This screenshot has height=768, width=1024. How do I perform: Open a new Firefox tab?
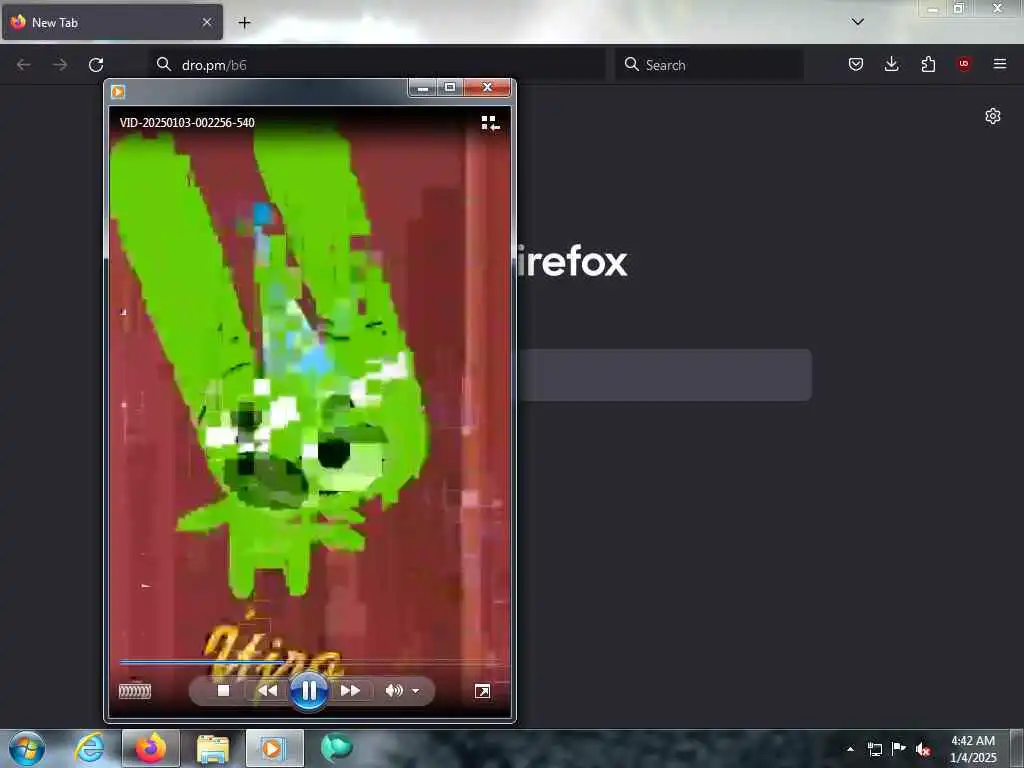(244, 22)
